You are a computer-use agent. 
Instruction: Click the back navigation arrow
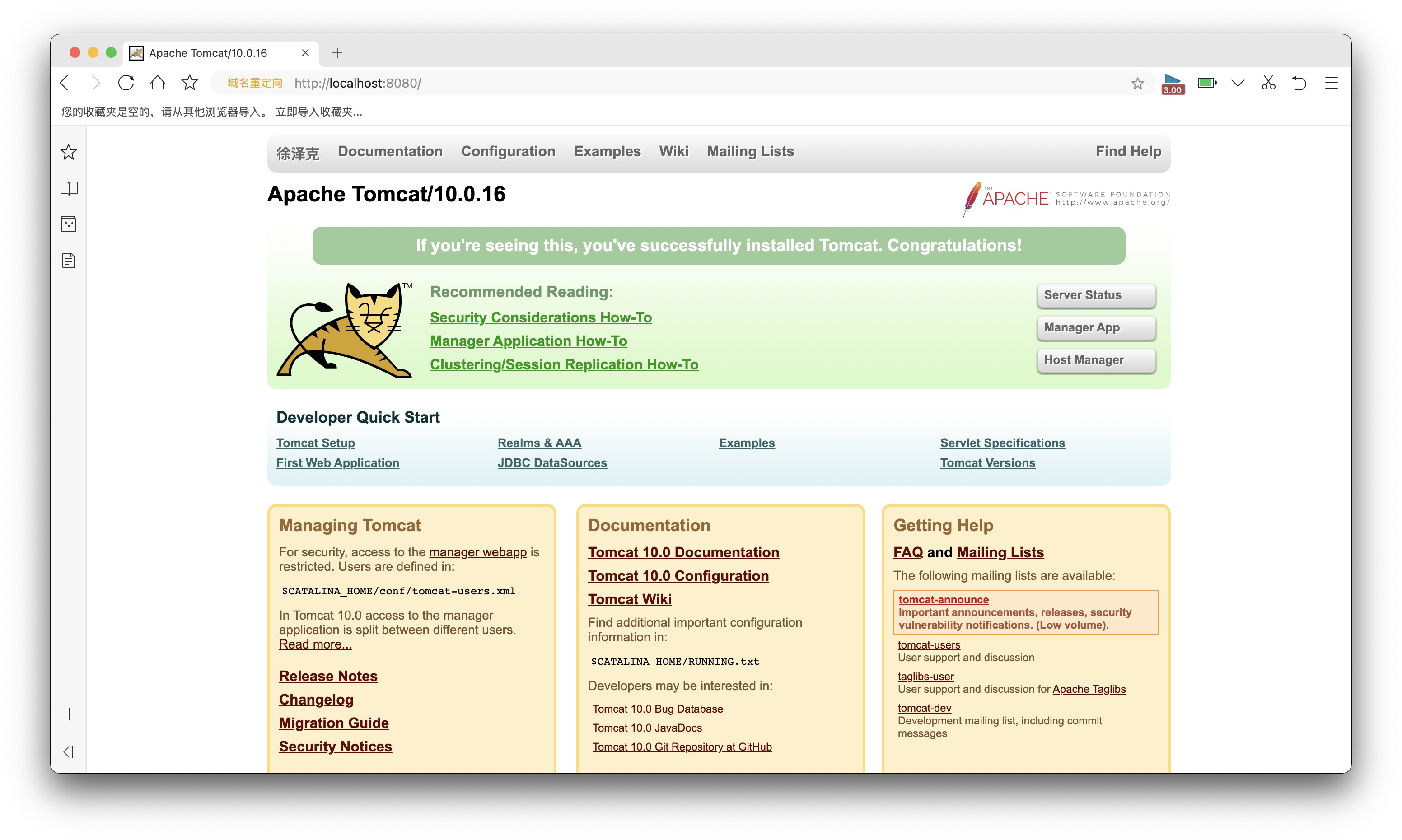pyautogui.click(x=65, y=83)
